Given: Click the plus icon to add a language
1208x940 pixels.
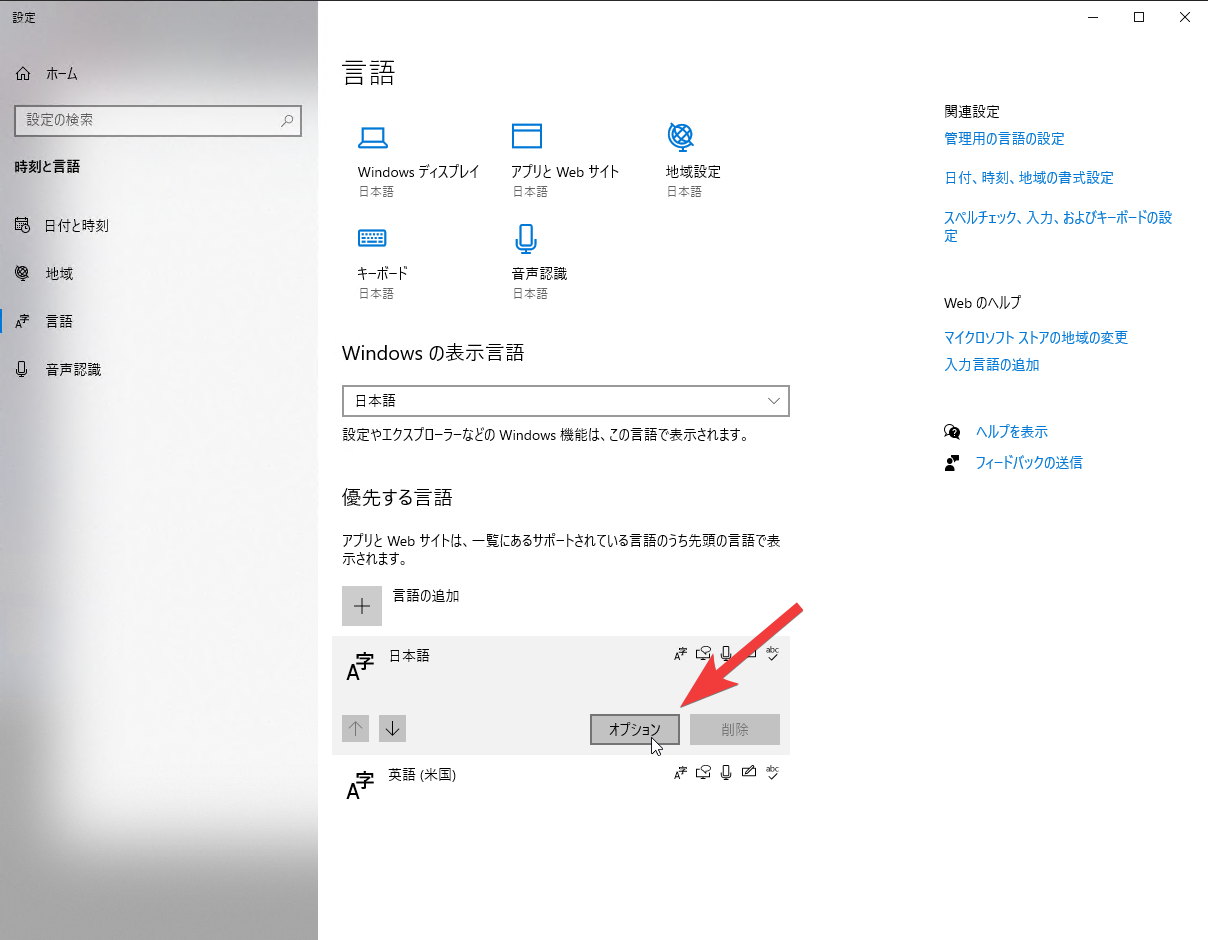Looking at the screenshot, I should click(362, 606).
